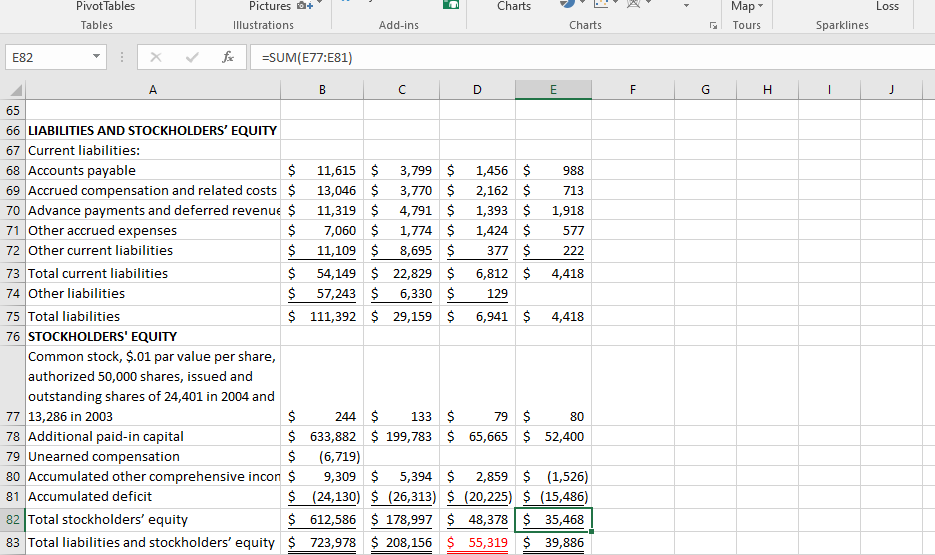
Task: Click 'Total liabilities and stockholders' equity' label
Action: click(153, 542)
